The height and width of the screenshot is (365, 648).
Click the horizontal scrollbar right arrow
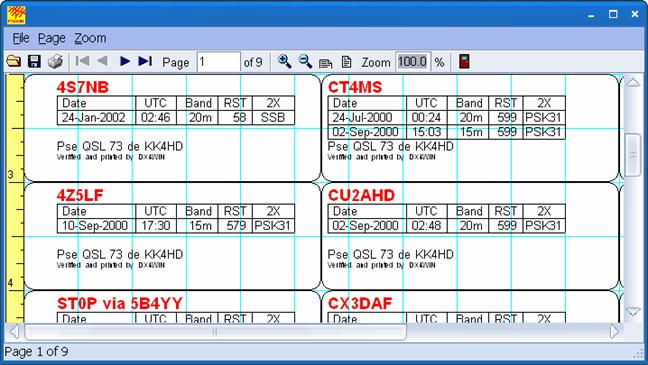pos(615,331)
